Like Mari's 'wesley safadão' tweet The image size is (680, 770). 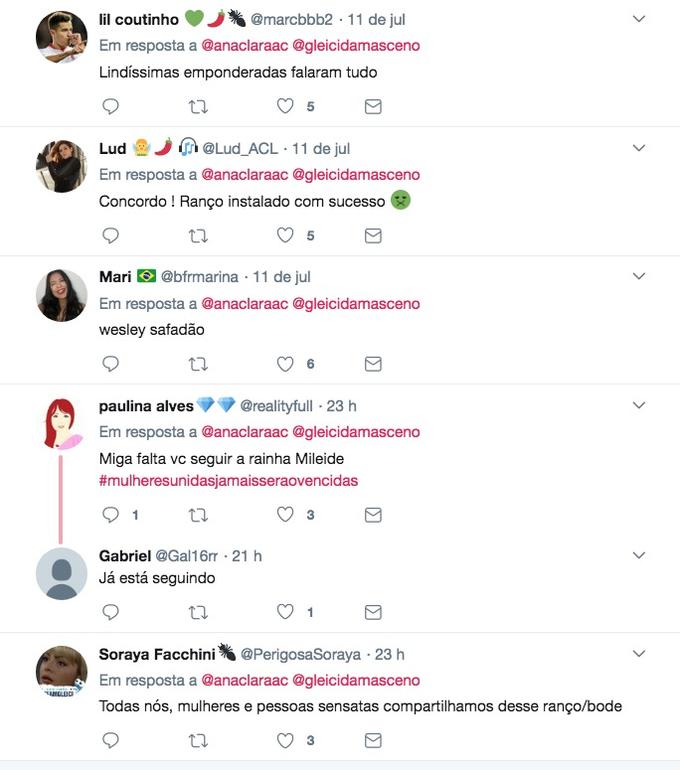[286, 364]
